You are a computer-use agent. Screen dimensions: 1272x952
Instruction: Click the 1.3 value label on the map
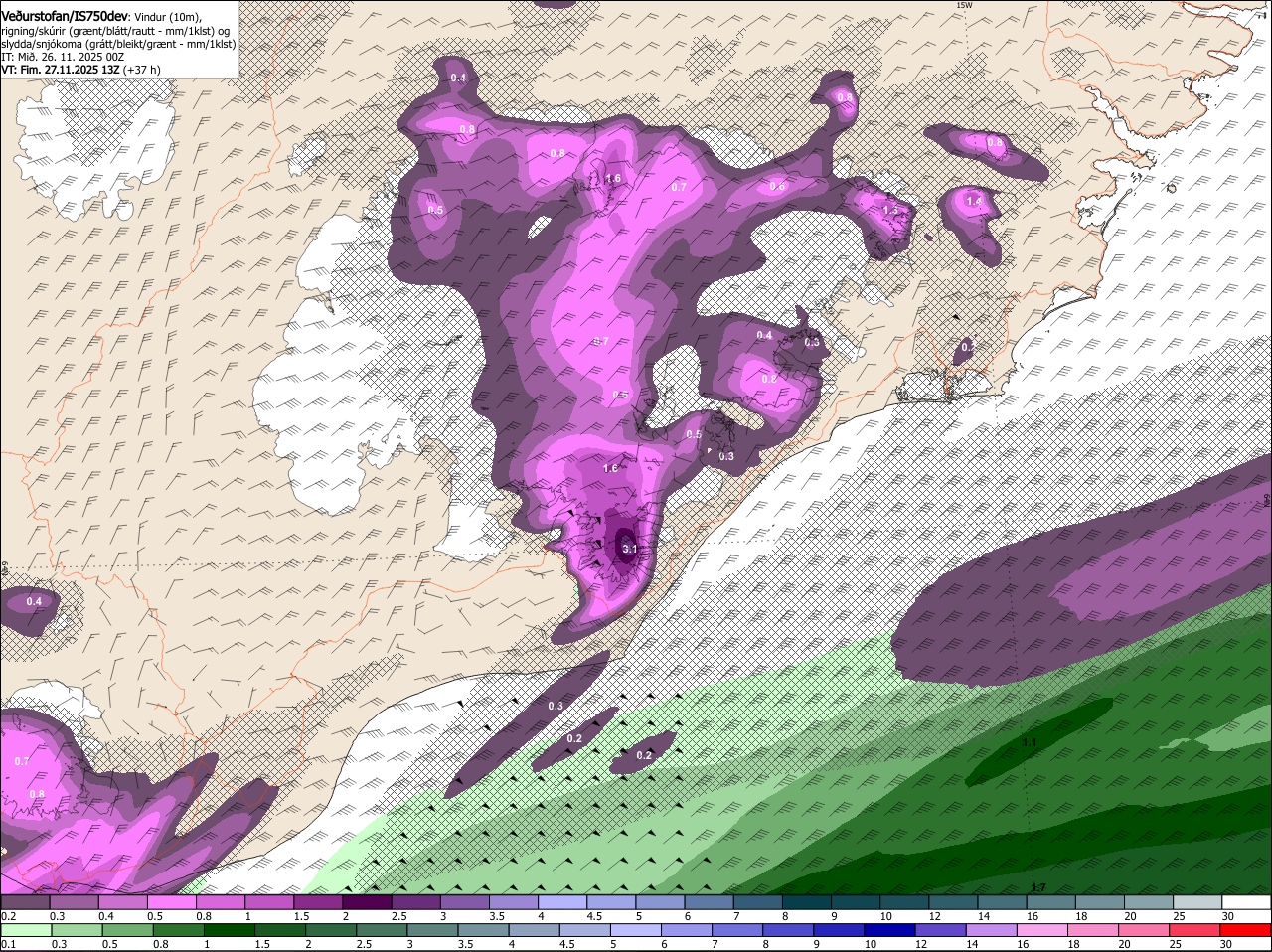coord(890,210)
